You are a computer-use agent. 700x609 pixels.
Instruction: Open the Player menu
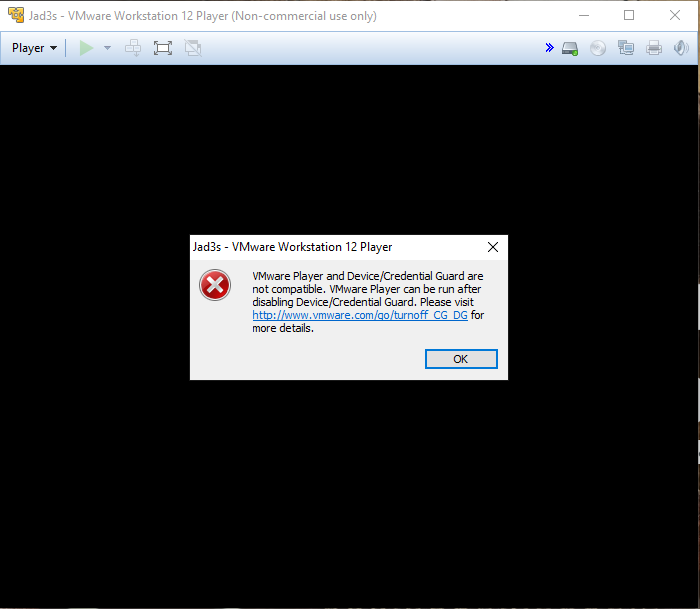(34, 48)
